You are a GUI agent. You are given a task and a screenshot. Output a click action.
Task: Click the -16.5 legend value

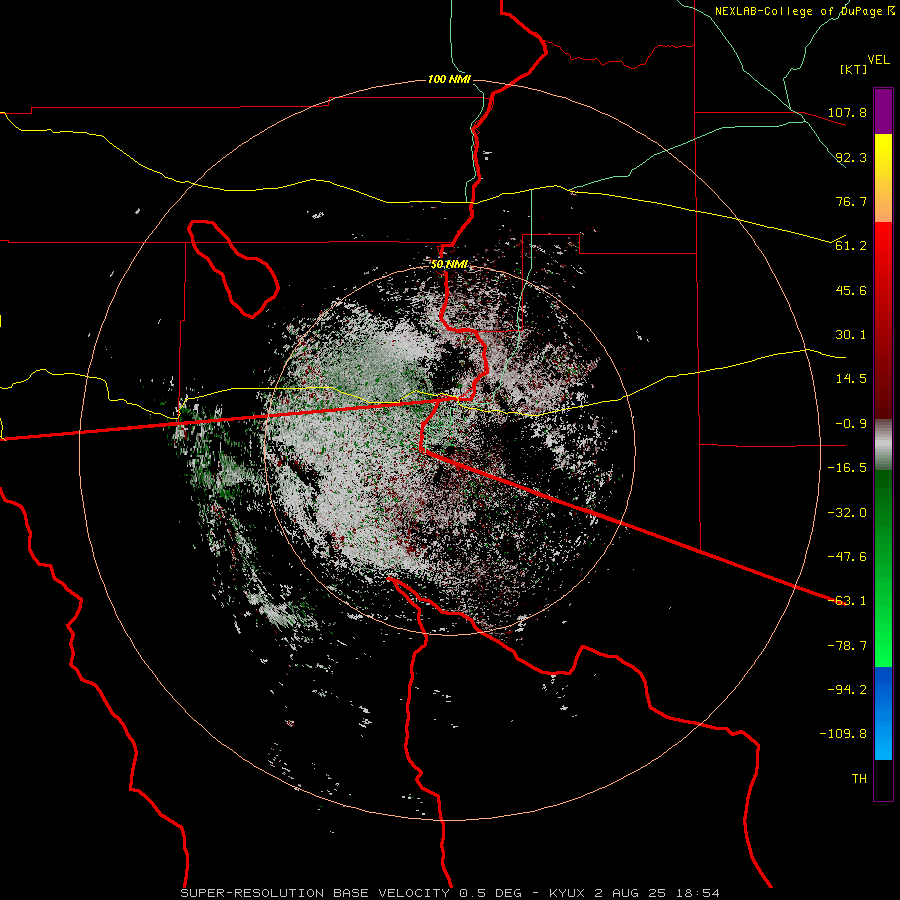[x=847, y=468]
